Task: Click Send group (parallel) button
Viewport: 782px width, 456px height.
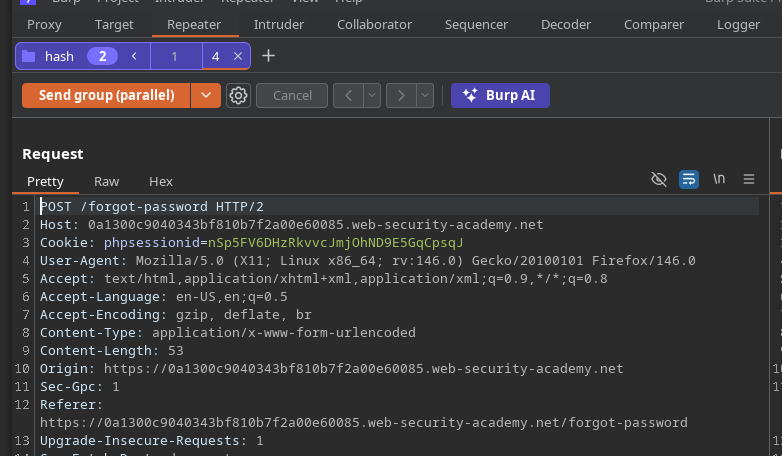Action: (x=106, y=95)
